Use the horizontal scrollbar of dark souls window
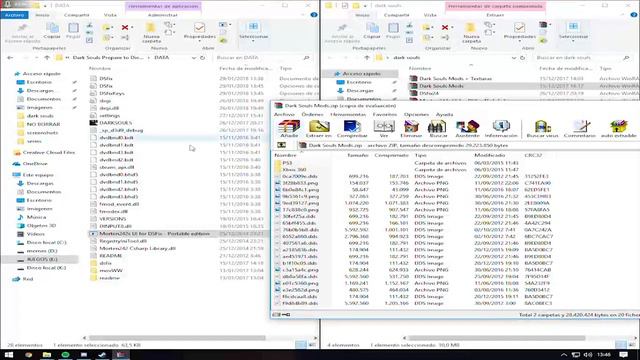This screenshot has width=640, height=360. tap(497, 338)
